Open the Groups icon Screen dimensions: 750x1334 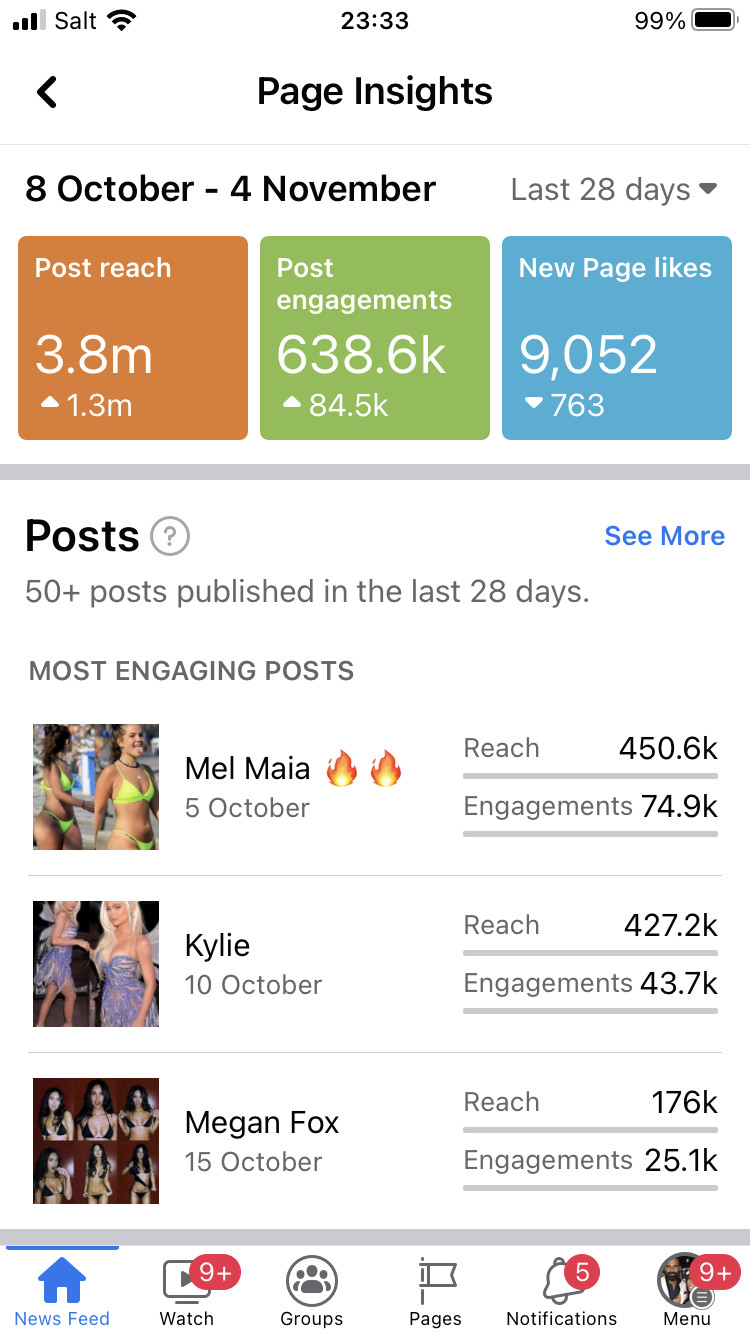coord(312,1280)
